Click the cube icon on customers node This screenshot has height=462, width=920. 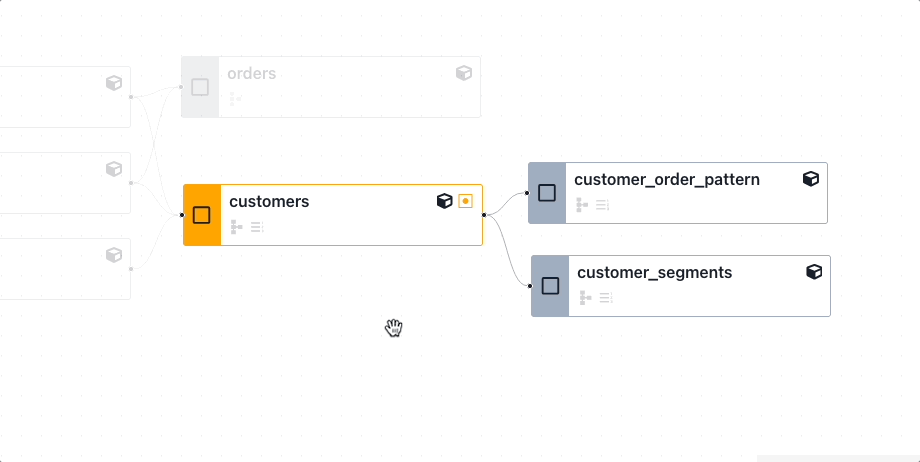(445, 201)
